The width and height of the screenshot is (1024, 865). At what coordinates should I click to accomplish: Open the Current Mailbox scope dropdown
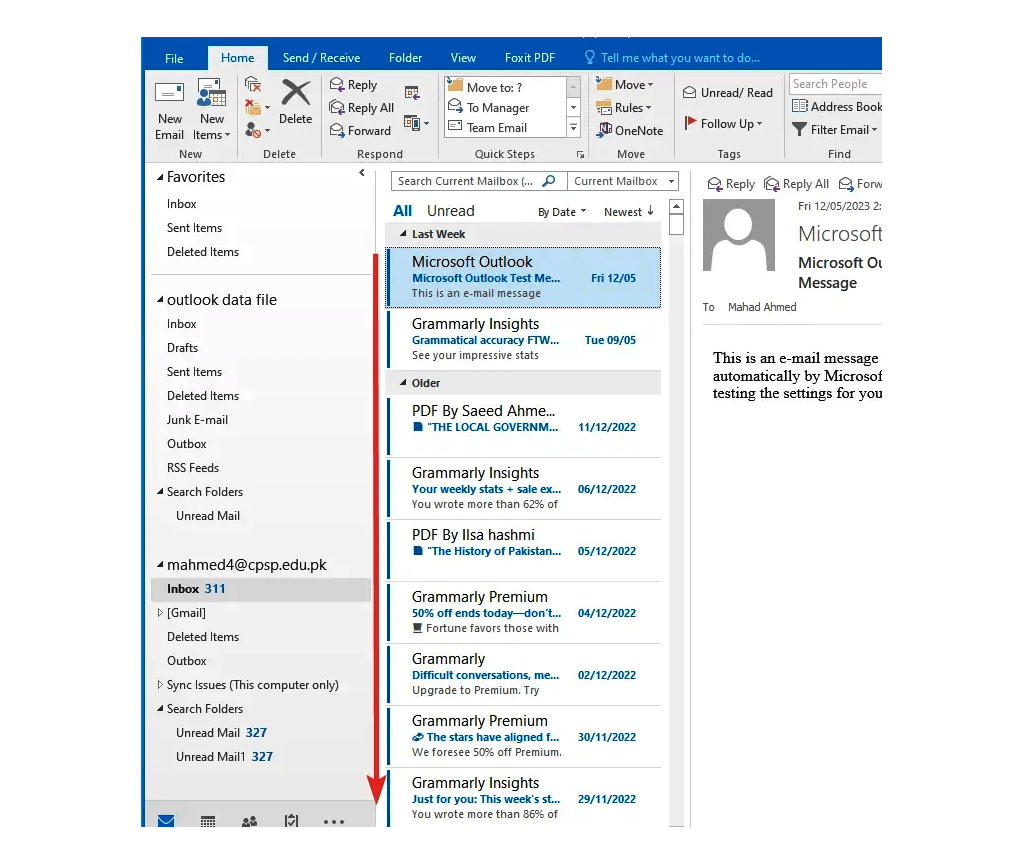point(623,181)
